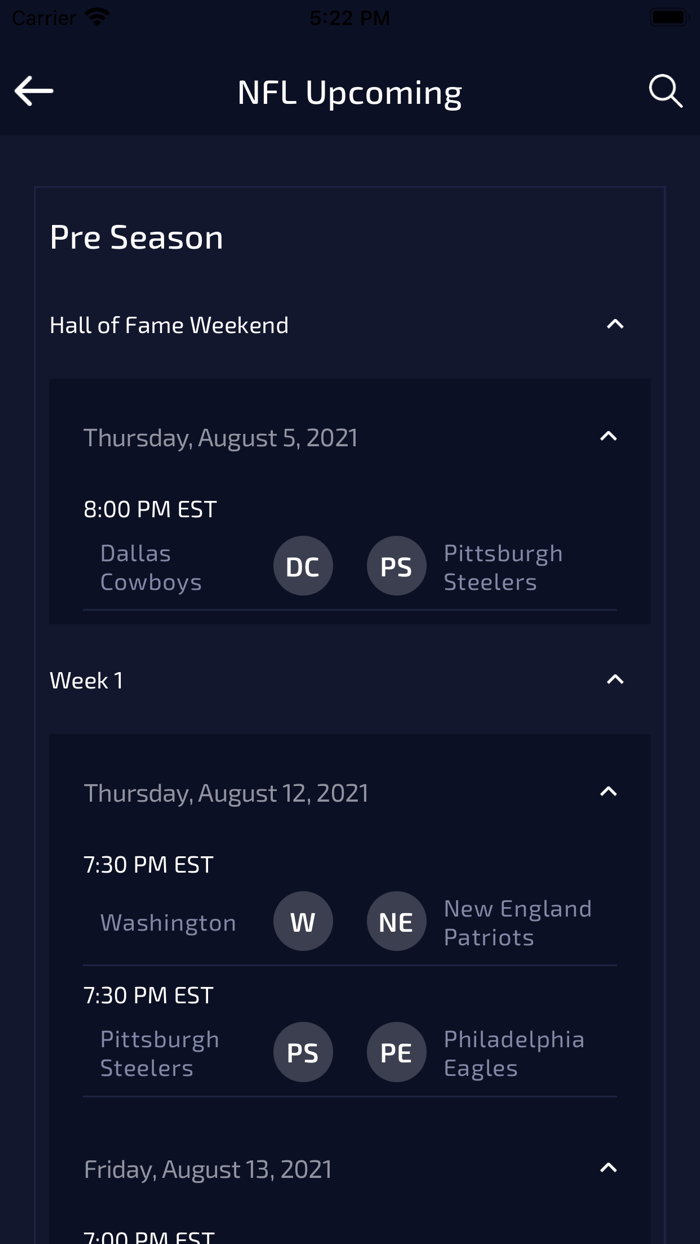Open the Dallas Cowboys team name

tap(151, 567)
